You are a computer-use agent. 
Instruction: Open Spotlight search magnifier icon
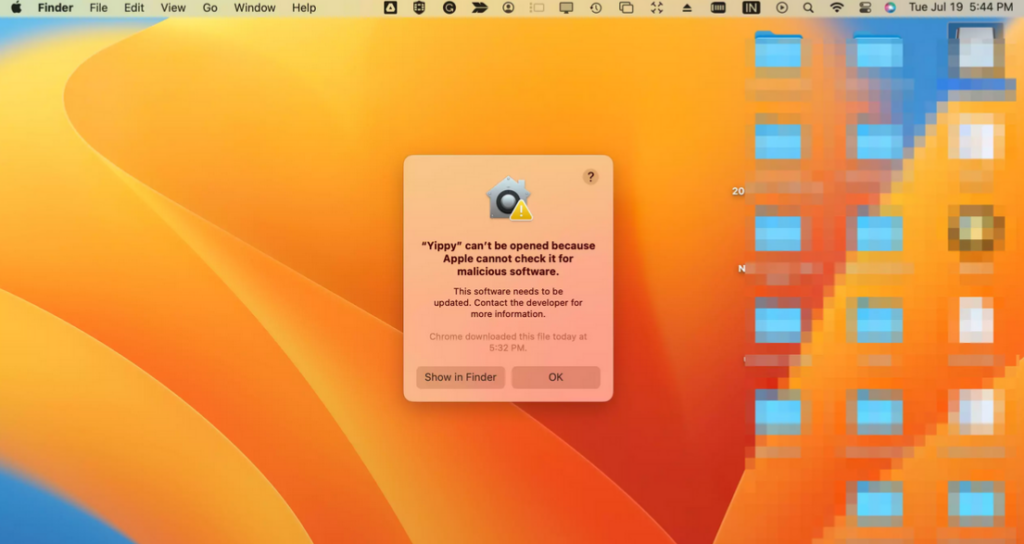click(808, 8)
